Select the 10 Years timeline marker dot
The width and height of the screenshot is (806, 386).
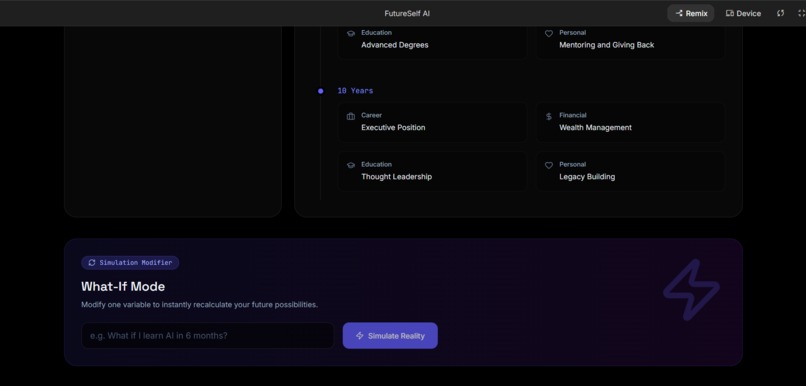pyautogui.click(x=321, y=91)
